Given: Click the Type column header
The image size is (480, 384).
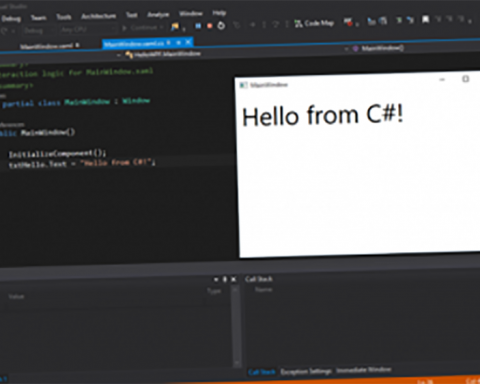Looking at the screenshot, I should click(214, 291).
